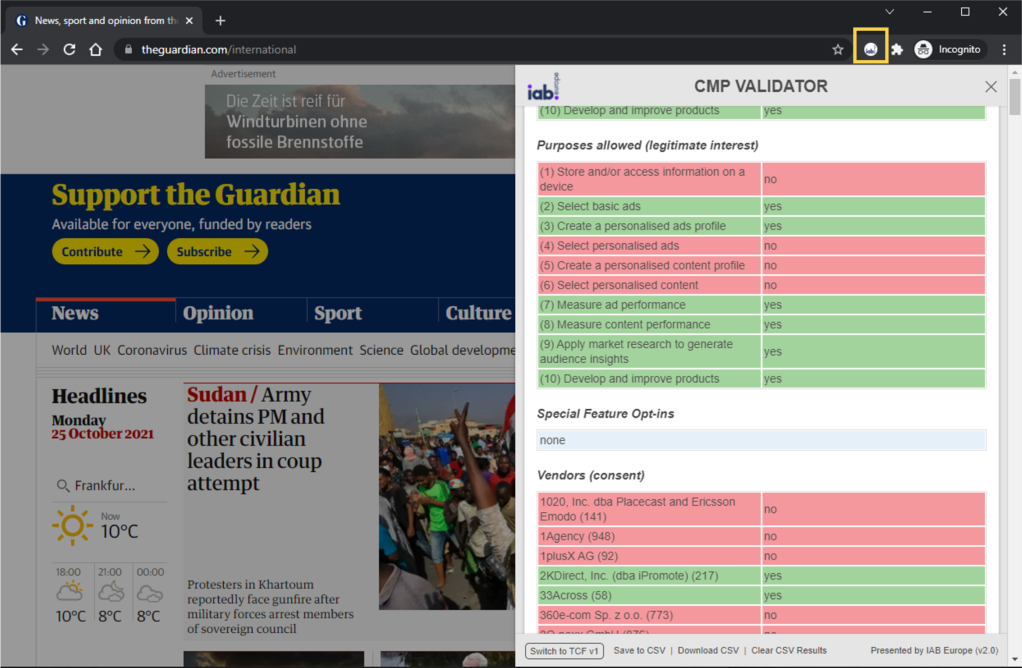Open the News section tab
This screenshot has height=668, width=1022.
75,313
